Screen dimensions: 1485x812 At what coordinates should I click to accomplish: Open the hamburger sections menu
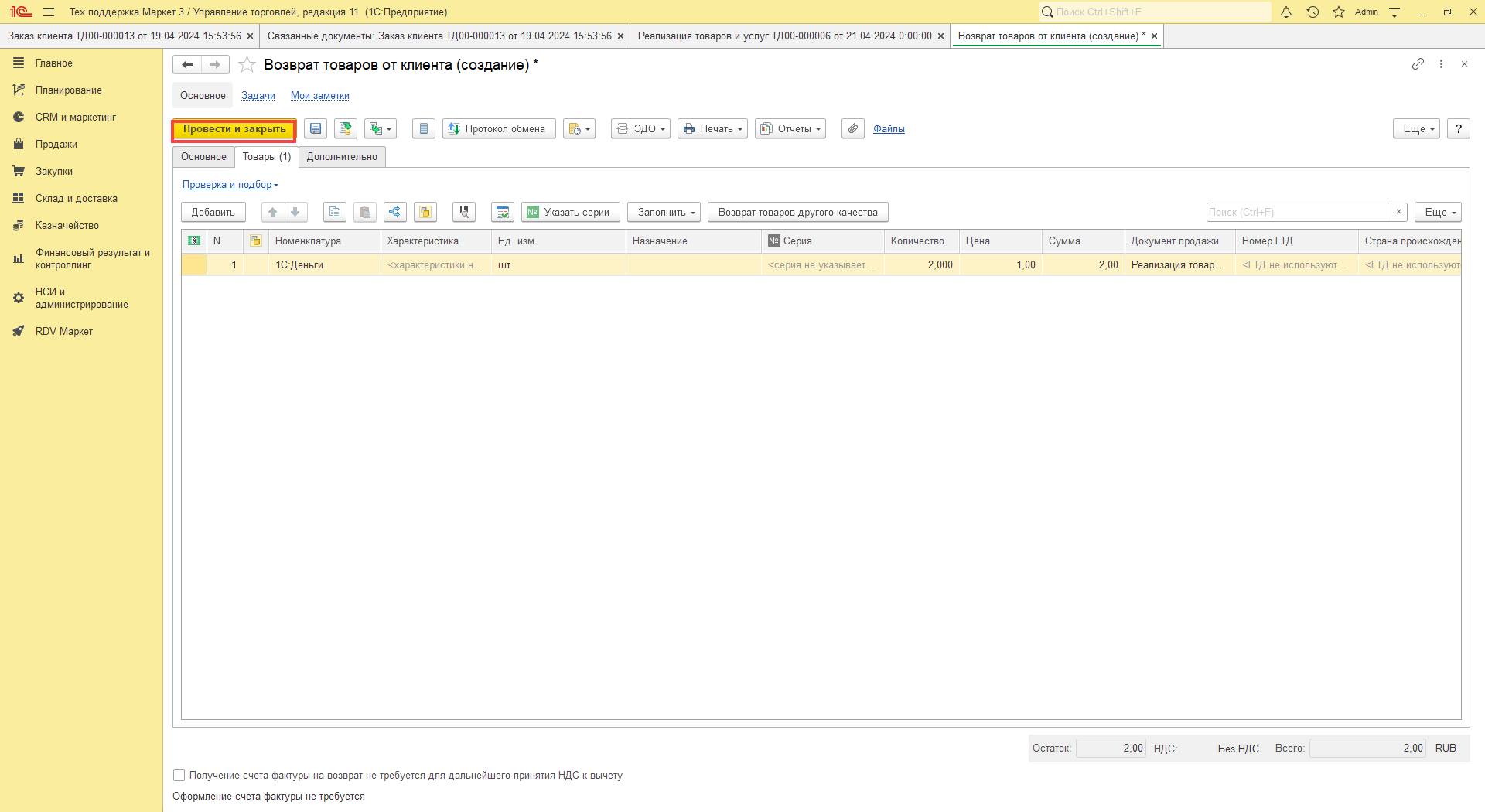49,12
